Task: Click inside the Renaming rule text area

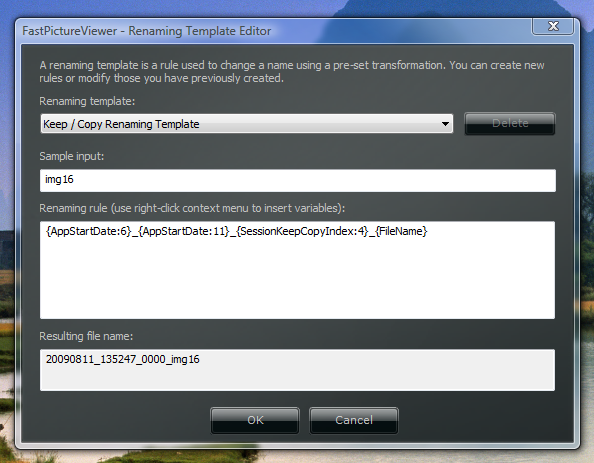Action: pyautogui.click(x=297, y=270)
